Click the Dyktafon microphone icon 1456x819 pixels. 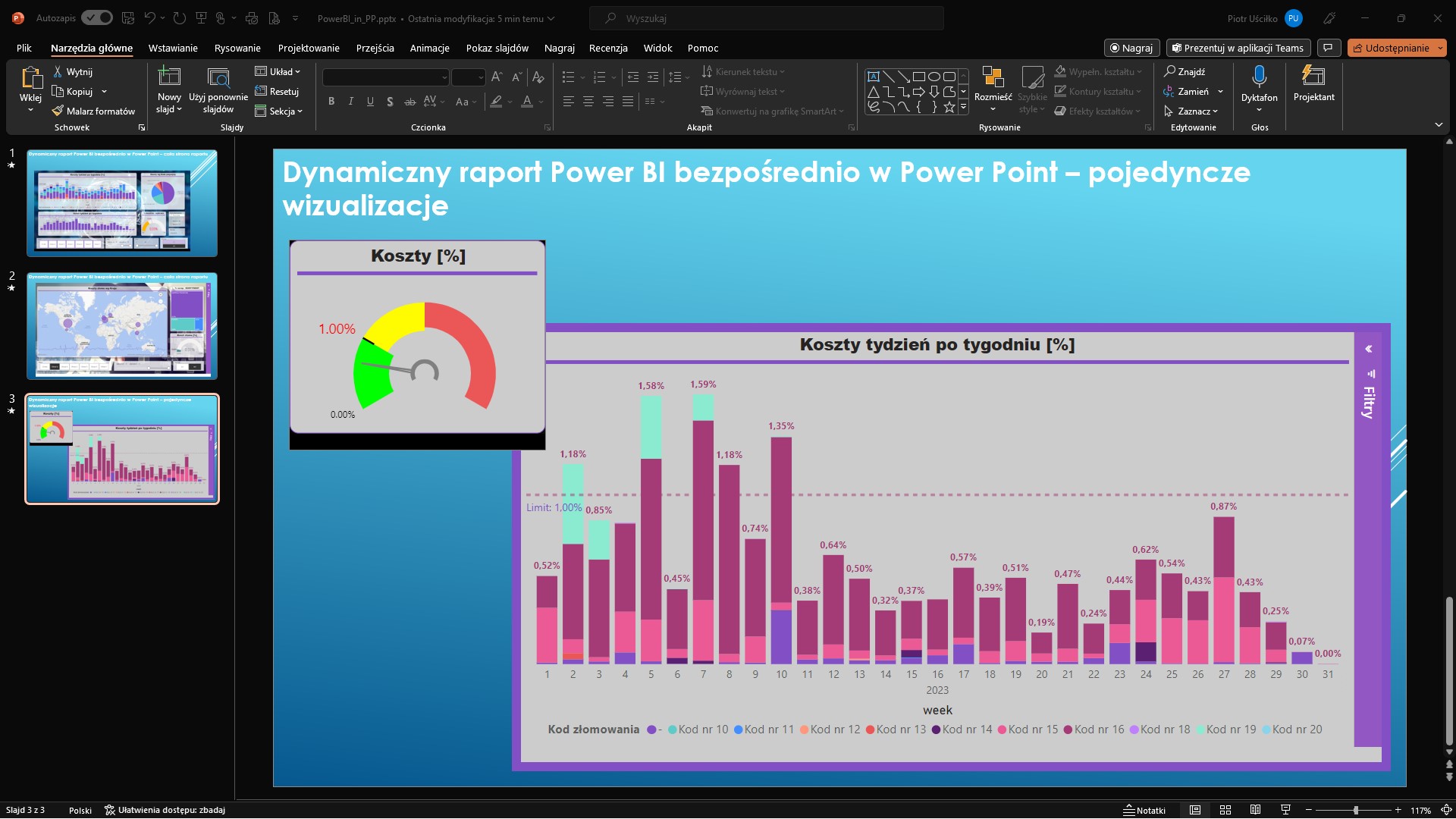(1259, 77)
